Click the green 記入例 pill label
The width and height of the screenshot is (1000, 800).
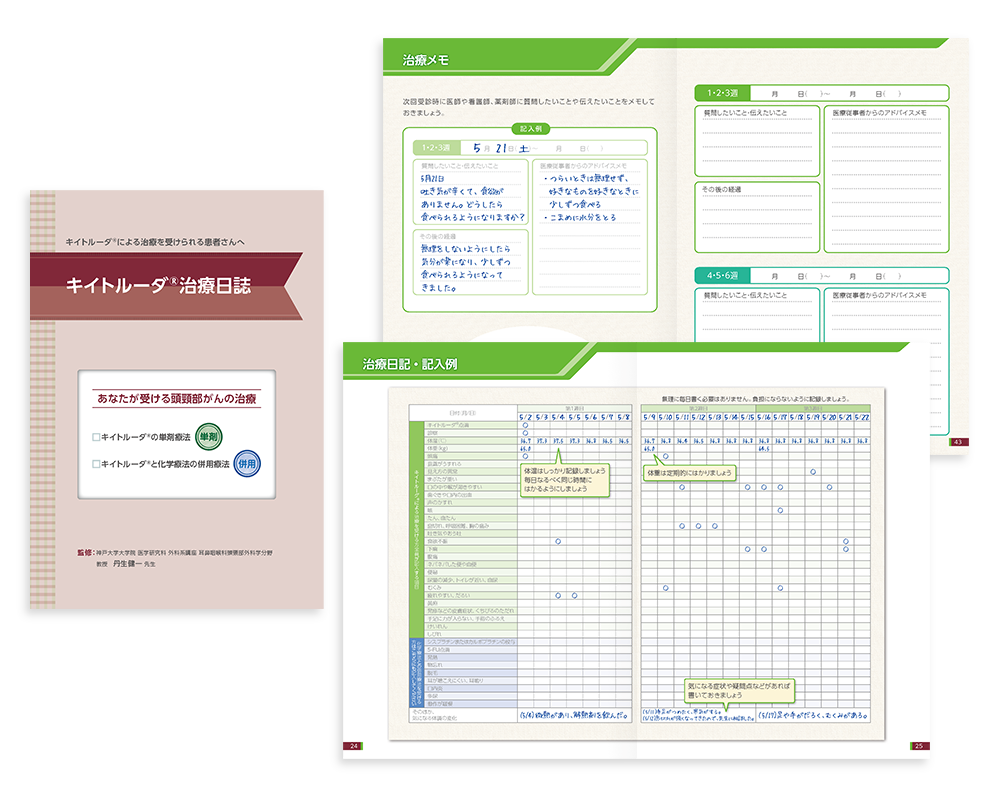click(x=530, y=129)
